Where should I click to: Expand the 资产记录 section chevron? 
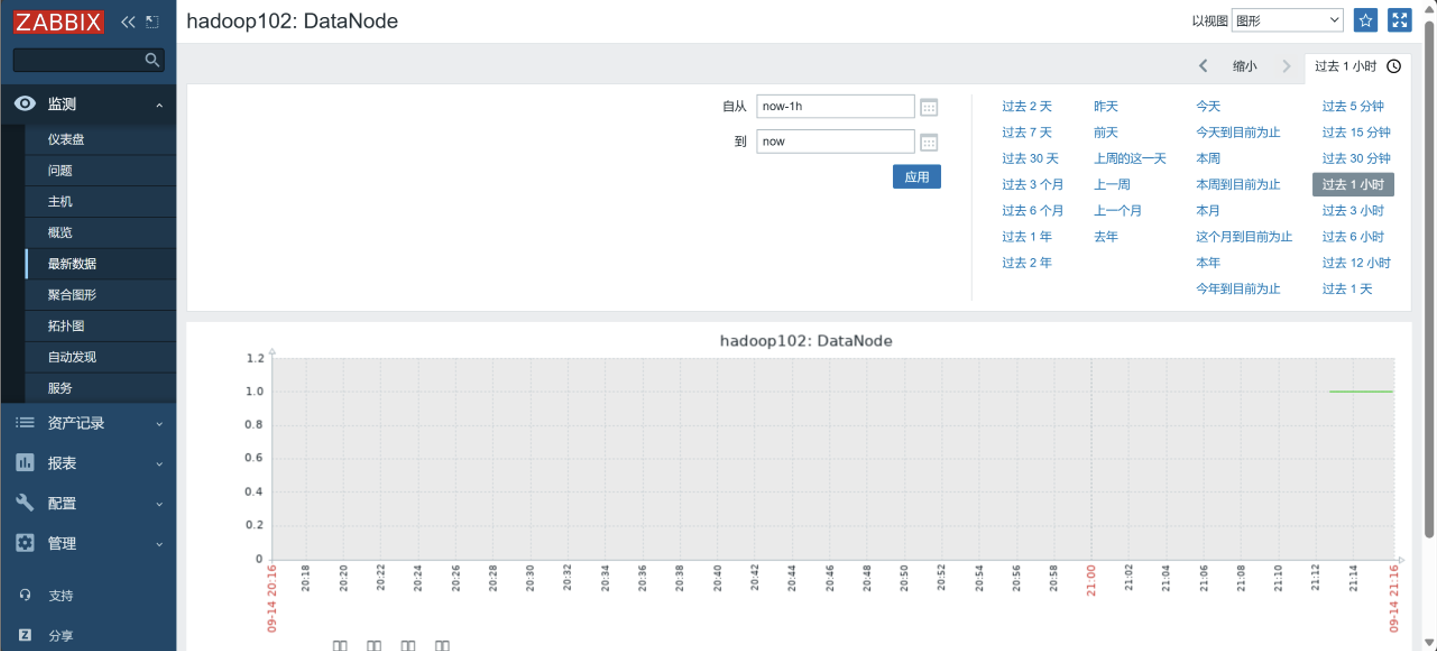[159, 424]
